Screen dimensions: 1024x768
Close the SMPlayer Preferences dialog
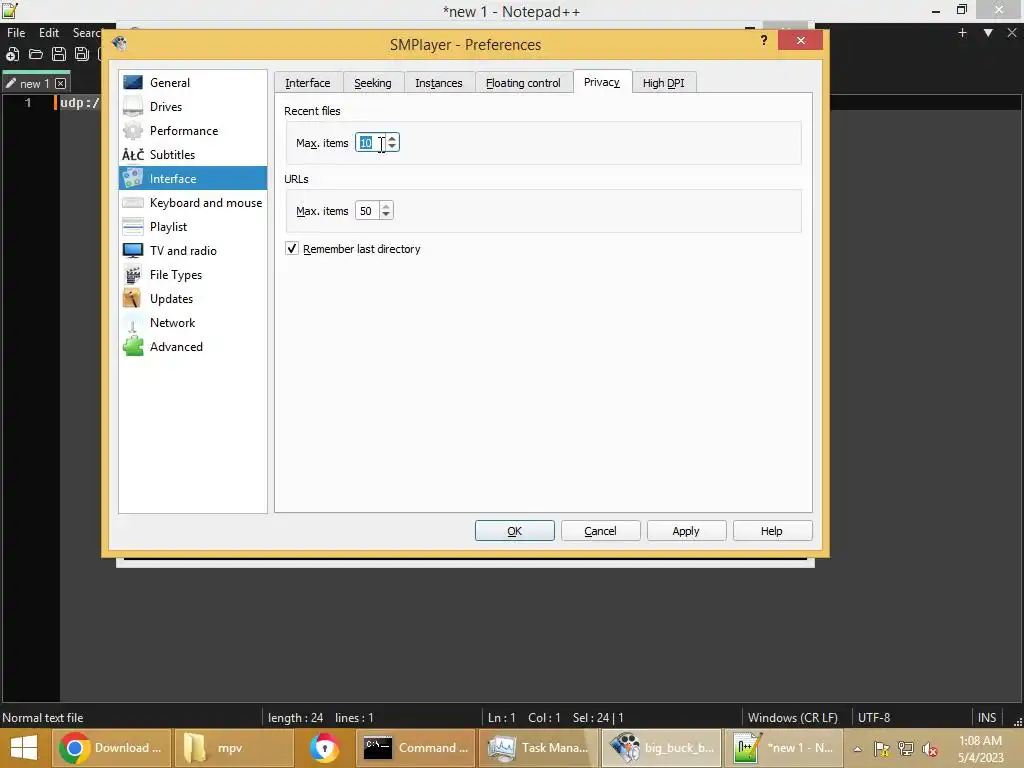pyautogui.click(x=800, y=40)
